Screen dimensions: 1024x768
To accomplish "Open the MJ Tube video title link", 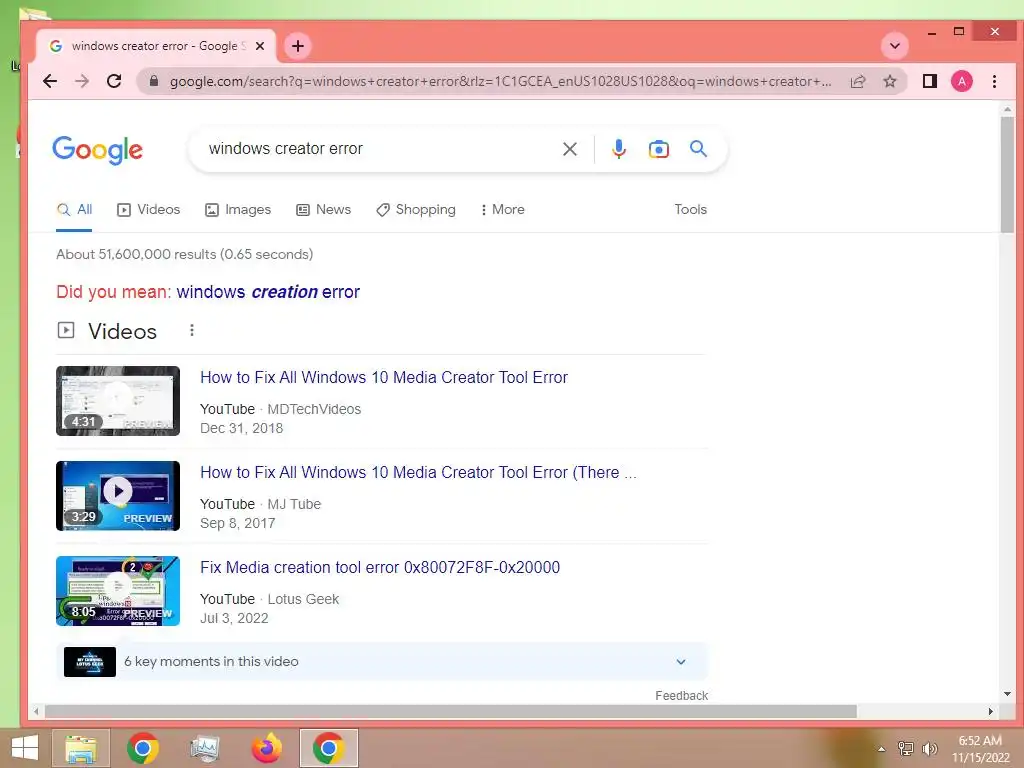I will click(x=418, y=473).
